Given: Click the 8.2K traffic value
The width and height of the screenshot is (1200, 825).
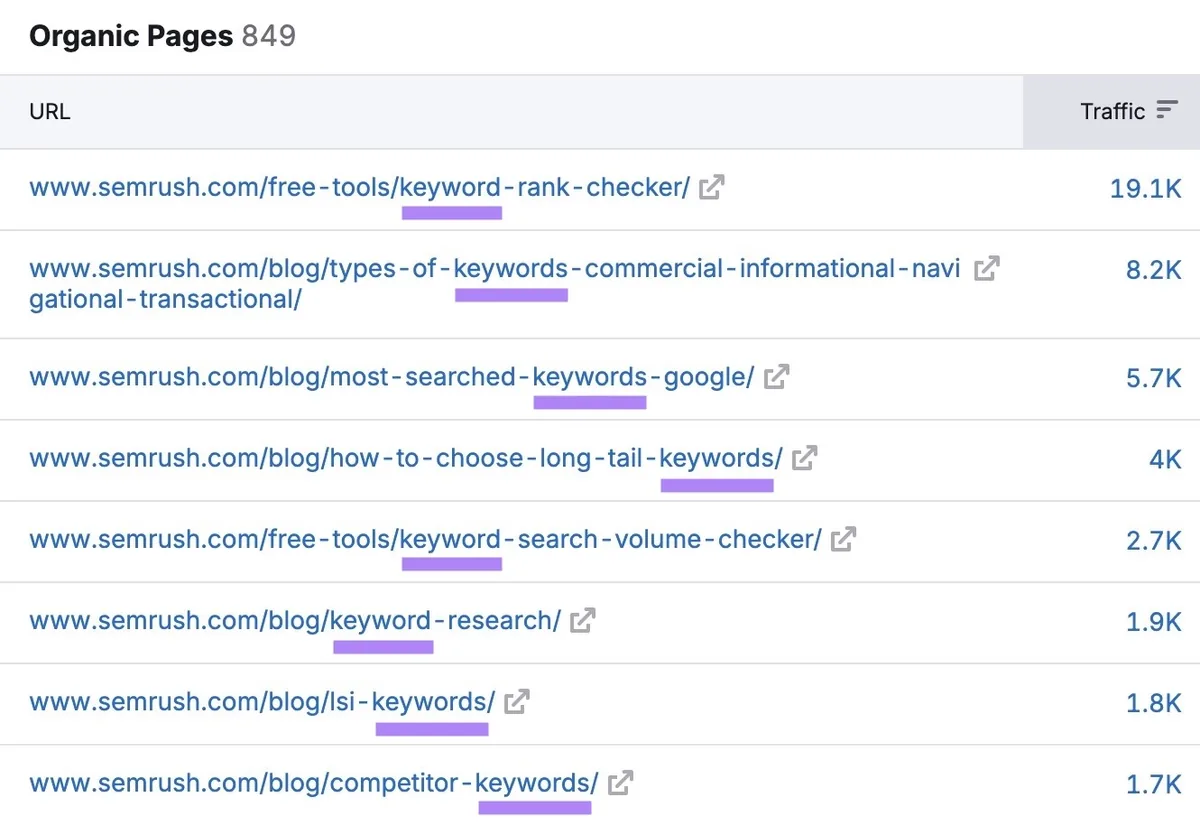Looking at the screenshot, I should coord(1154,269).
